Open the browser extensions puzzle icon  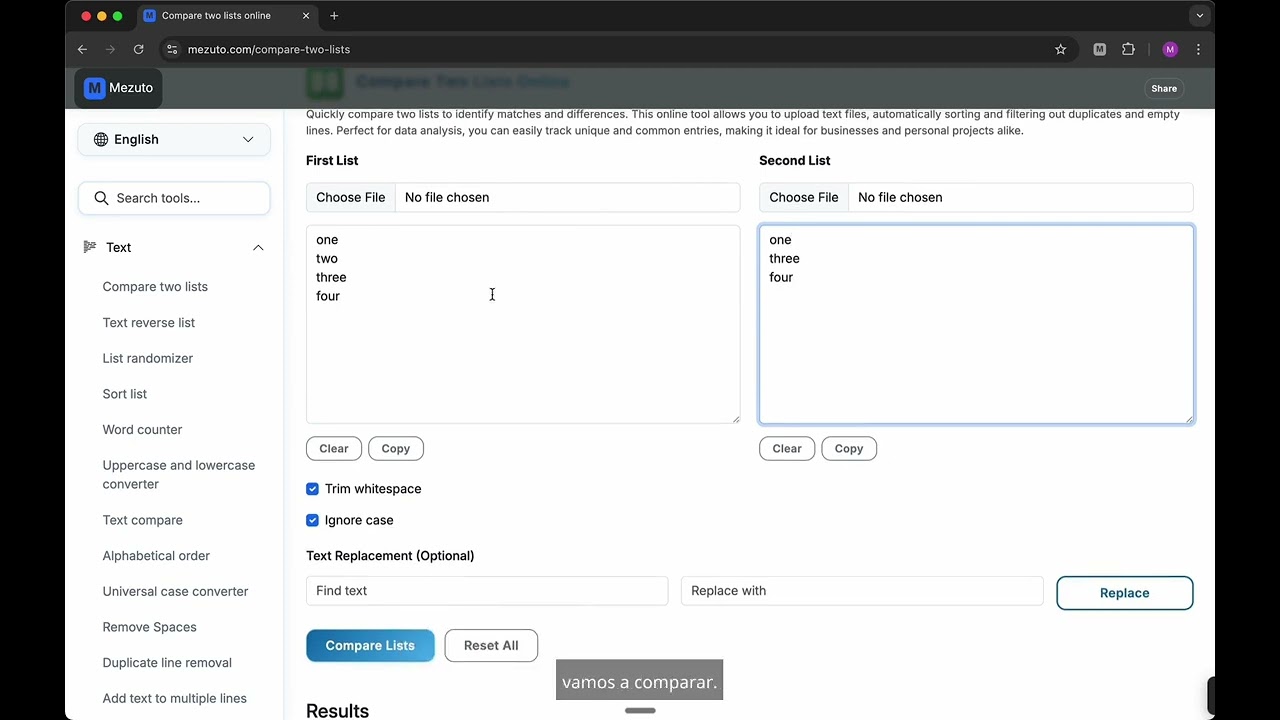(1128, 49)
